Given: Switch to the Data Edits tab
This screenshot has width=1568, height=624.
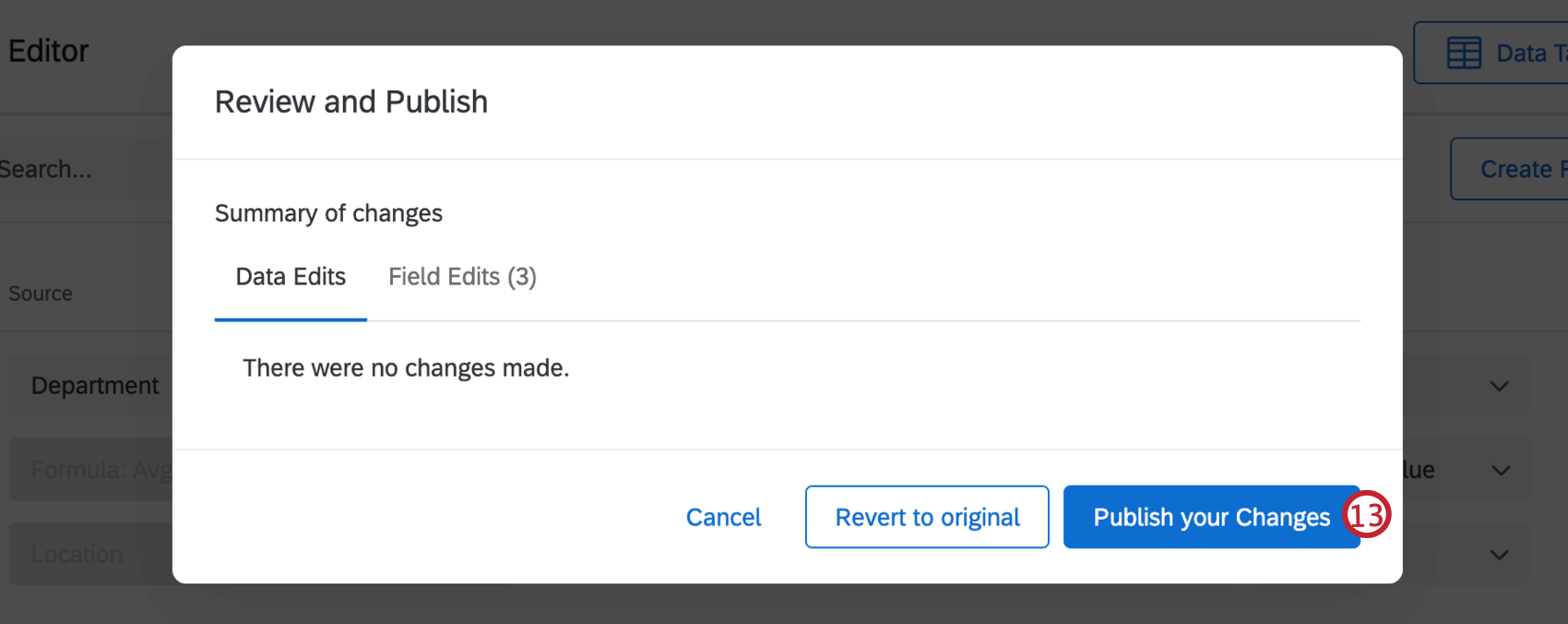Looking at the screenshot, I should (x=291, y=276).
